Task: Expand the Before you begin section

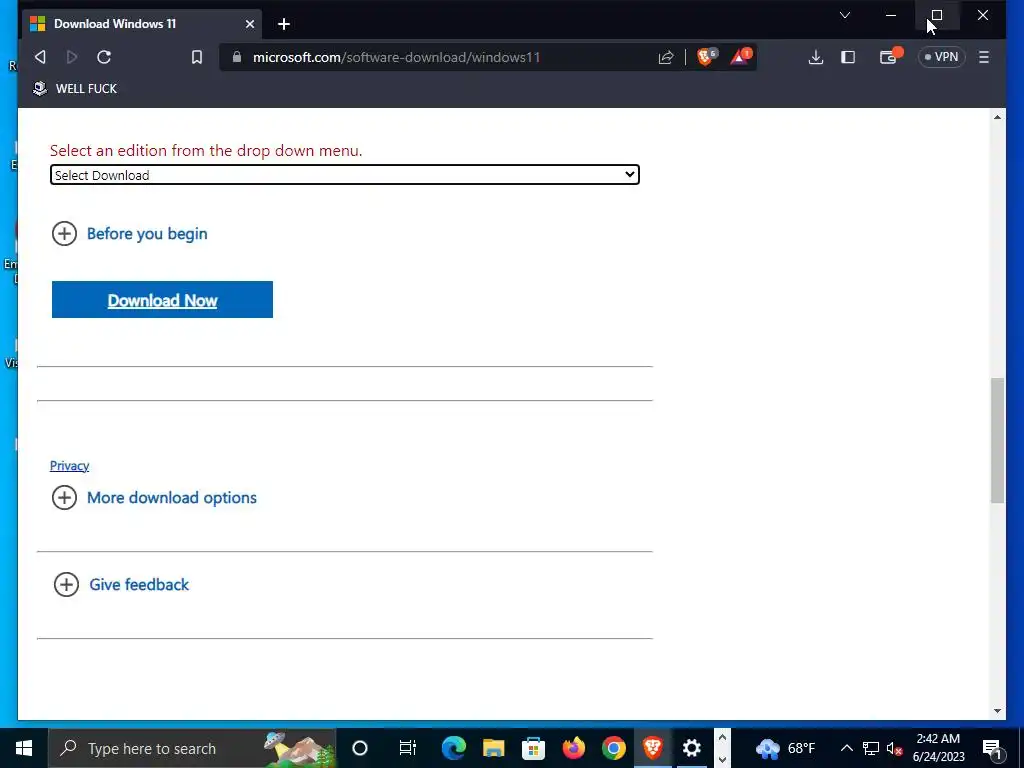Action: click(129, 234)
